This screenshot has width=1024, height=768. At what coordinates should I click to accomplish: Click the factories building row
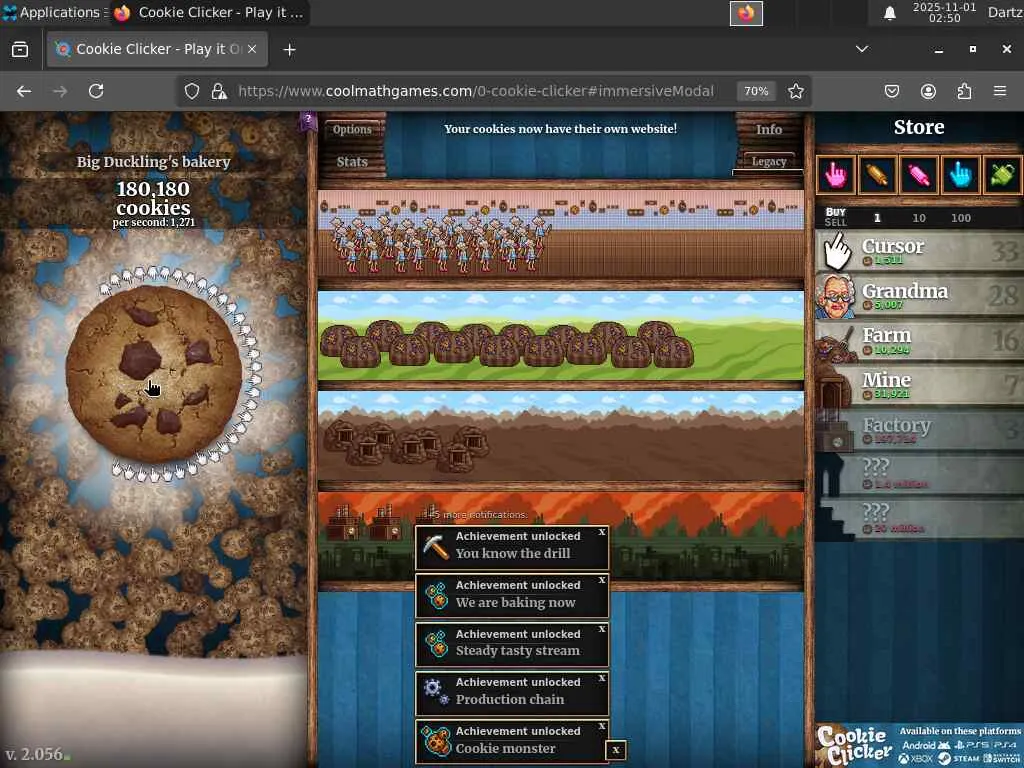click(560, 537)
